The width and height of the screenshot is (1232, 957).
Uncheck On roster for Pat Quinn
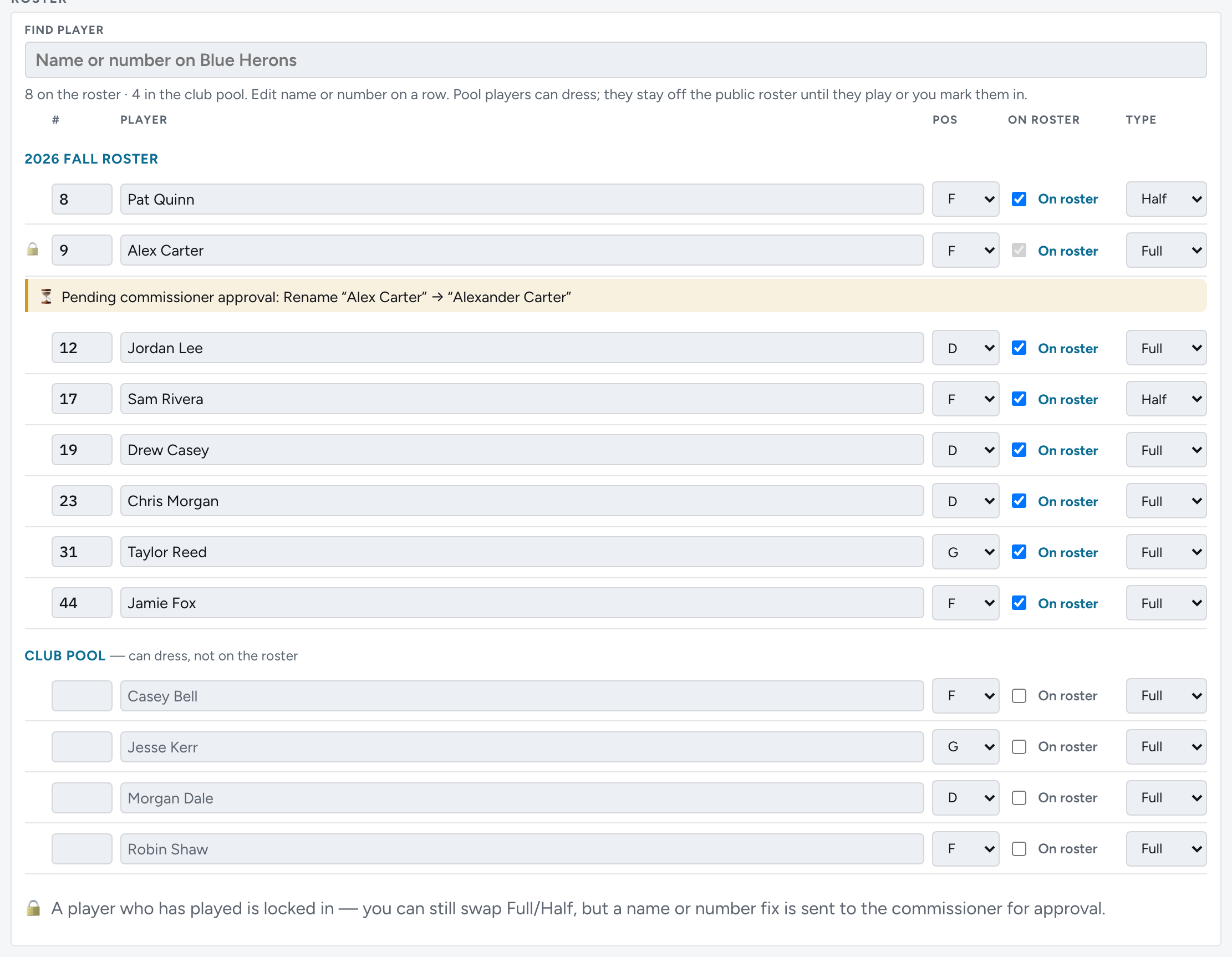point(1019,199)
